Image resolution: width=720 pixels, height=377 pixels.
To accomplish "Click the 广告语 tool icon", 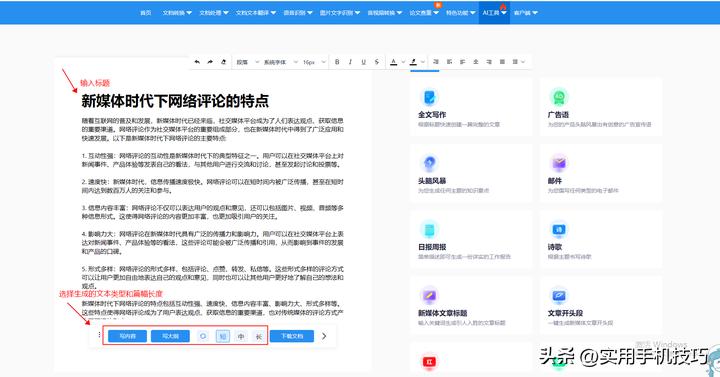I will tap(559, 97).
